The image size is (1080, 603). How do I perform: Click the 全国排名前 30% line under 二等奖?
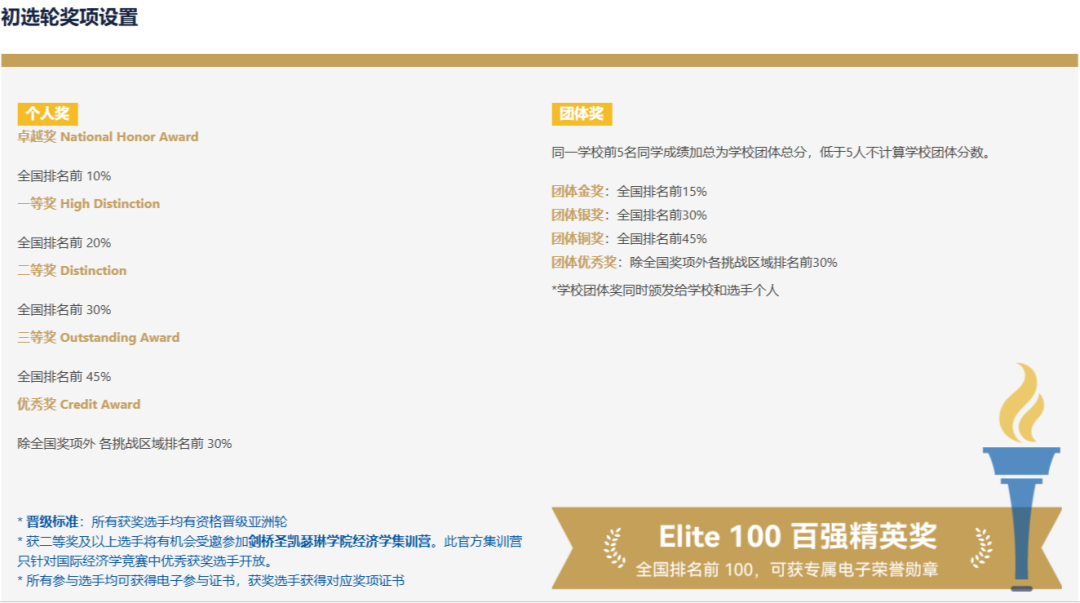point(64,310)
